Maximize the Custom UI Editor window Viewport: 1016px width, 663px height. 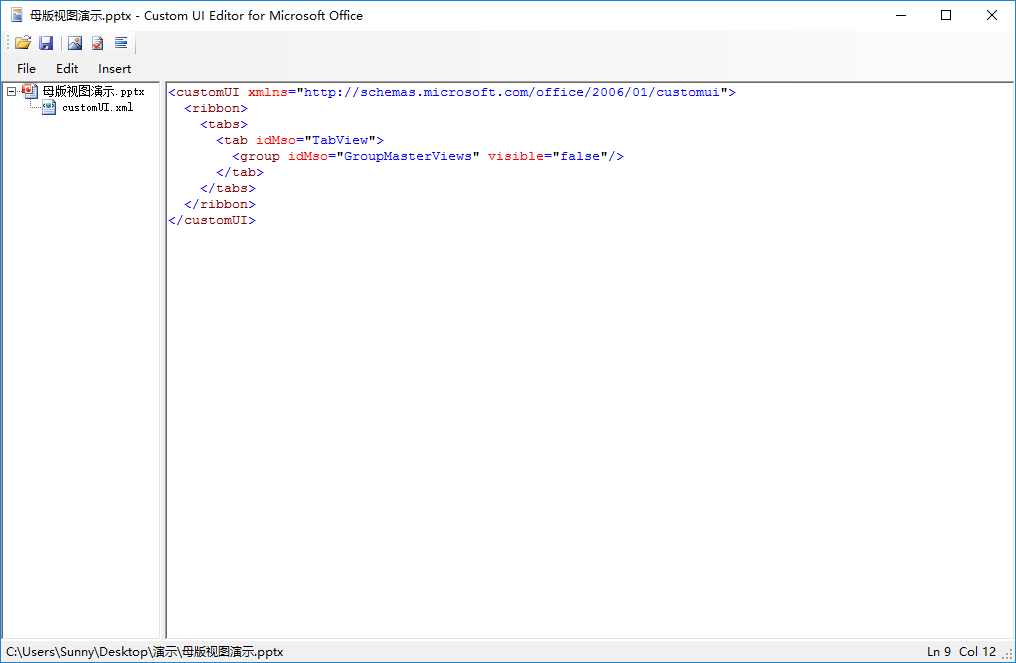tap(946, 15)
